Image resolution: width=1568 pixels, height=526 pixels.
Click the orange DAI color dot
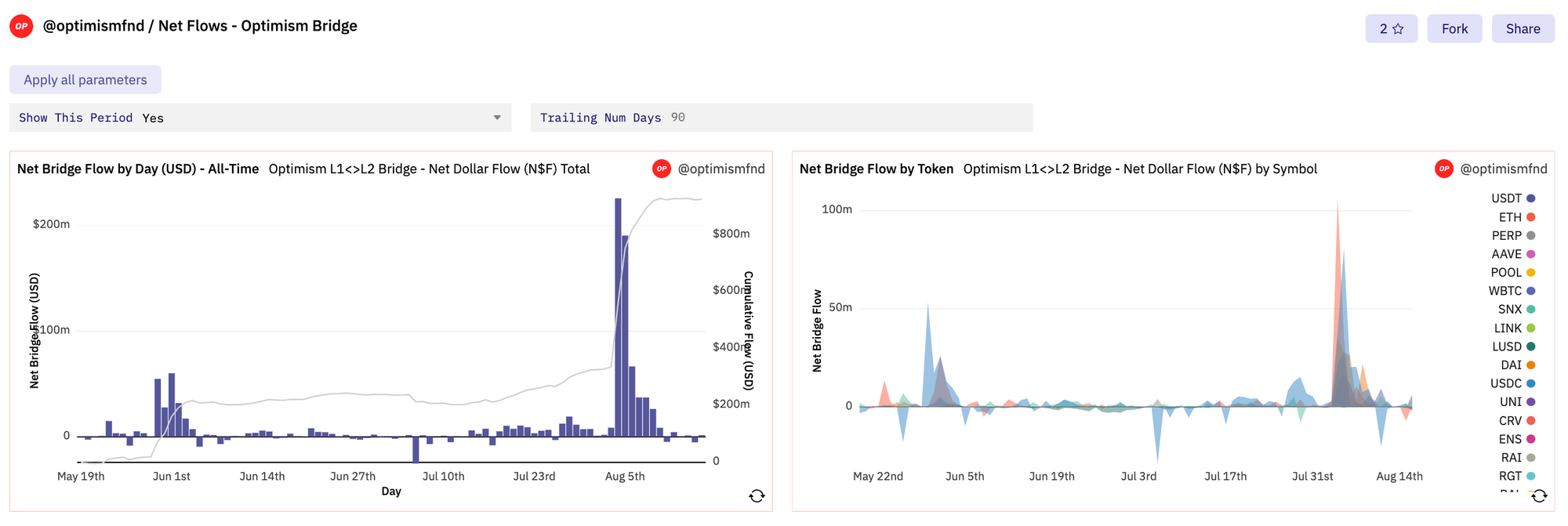(x=1530, y=365)
